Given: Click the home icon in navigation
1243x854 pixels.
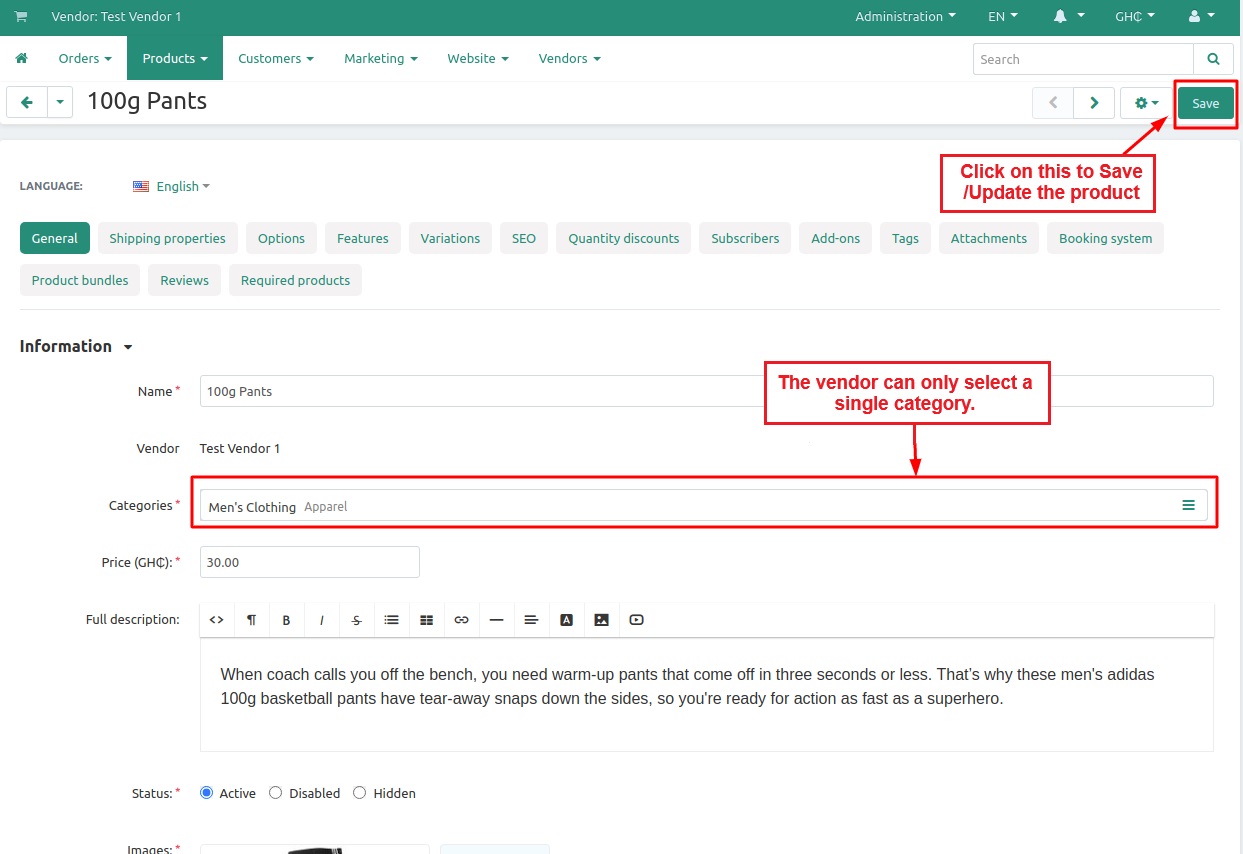Looking at the screenshot, I should (x=21, y=59).
